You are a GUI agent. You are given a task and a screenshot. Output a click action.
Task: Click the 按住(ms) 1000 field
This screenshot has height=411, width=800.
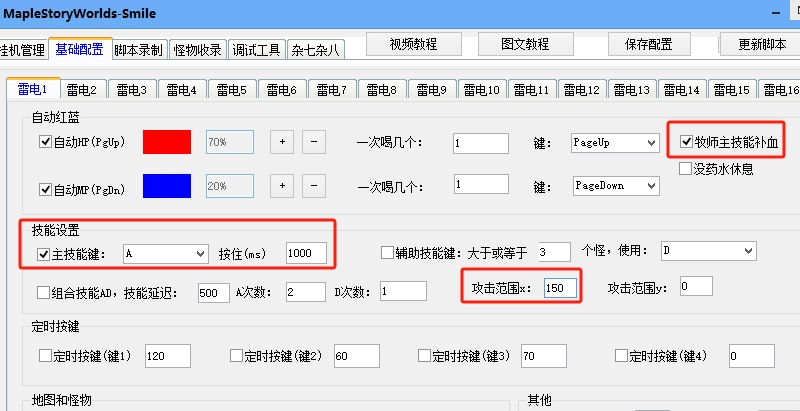pyautogui.click(x=306, y=253)
